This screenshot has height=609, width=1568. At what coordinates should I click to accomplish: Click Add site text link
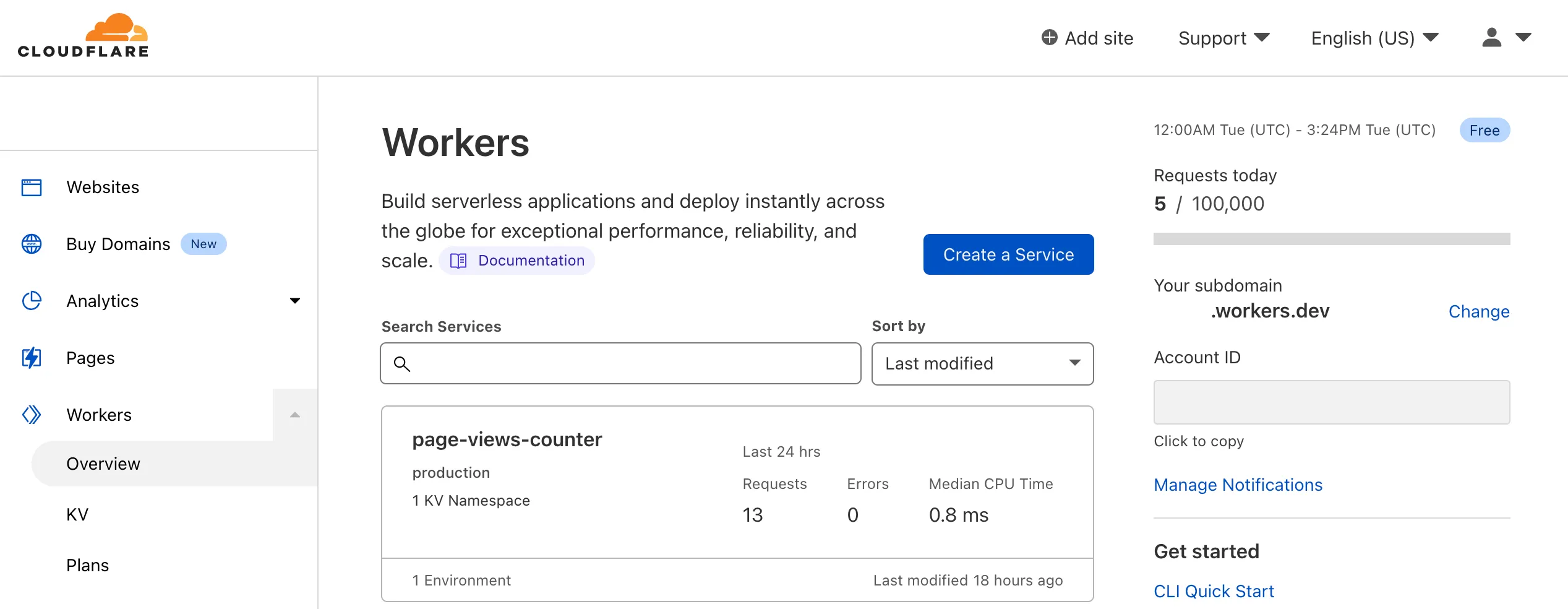point(1099,38)
